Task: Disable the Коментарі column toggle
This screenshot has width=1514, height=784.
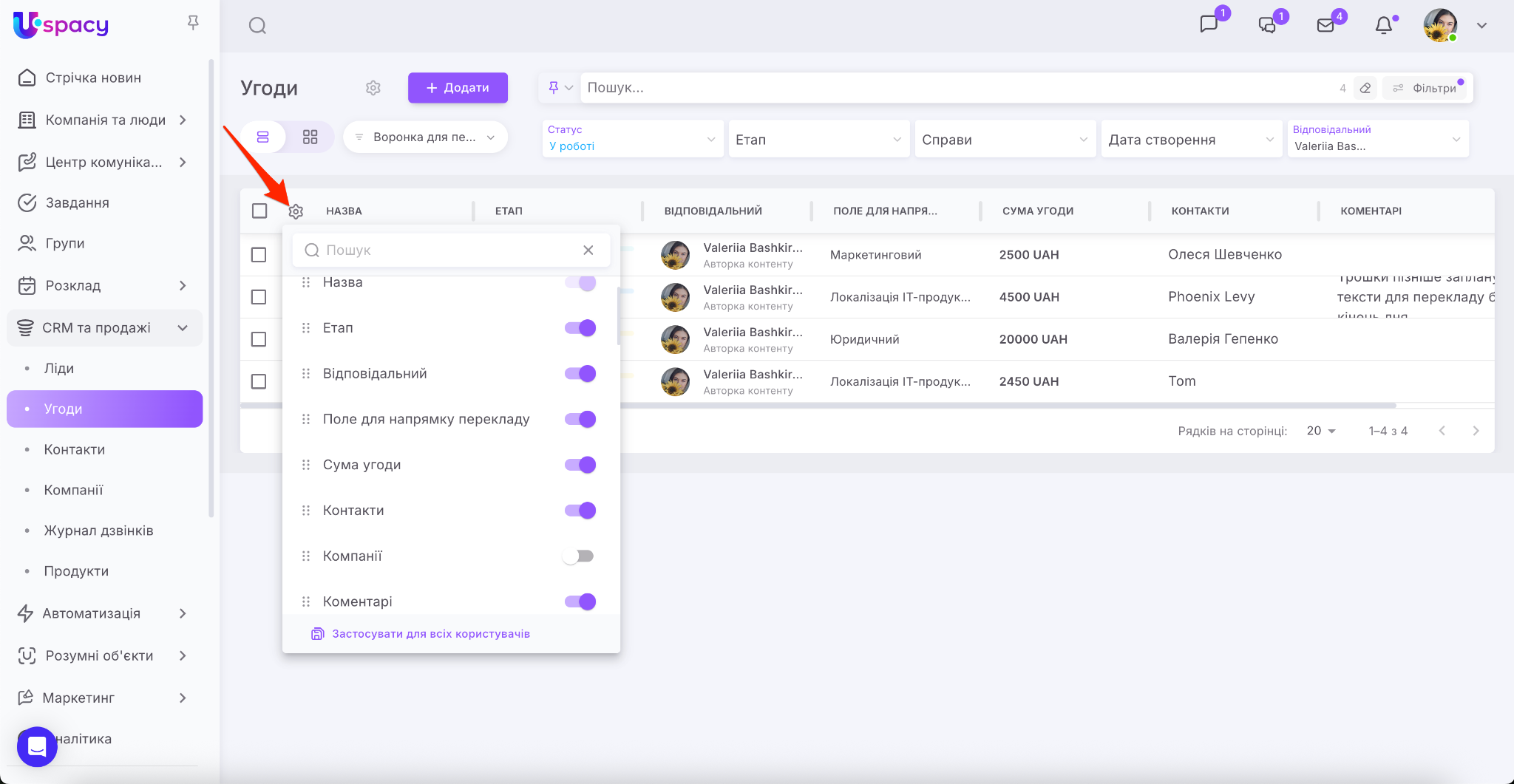Action: 580,601
